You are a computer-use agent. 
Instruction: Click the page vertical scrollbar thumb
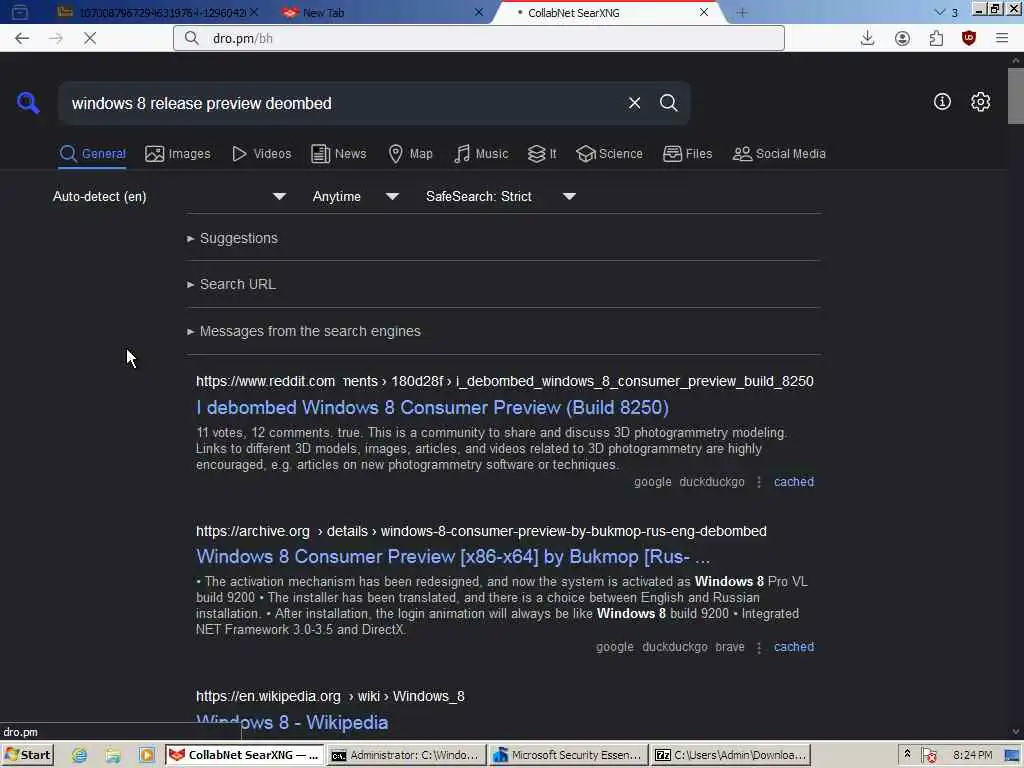tap(1016, 95)
